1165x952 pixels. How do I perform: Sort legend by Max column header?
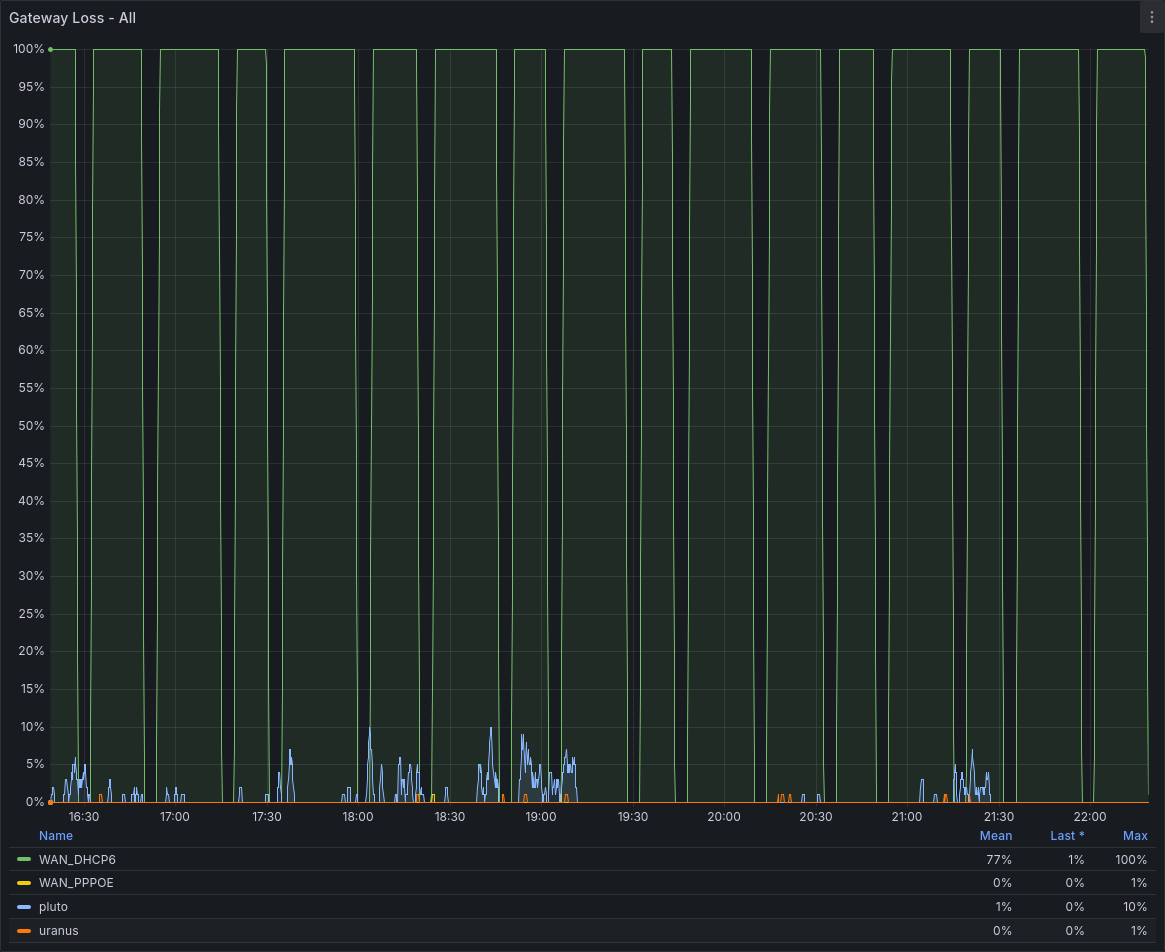pyautogui.click(x=1135, y=835)
